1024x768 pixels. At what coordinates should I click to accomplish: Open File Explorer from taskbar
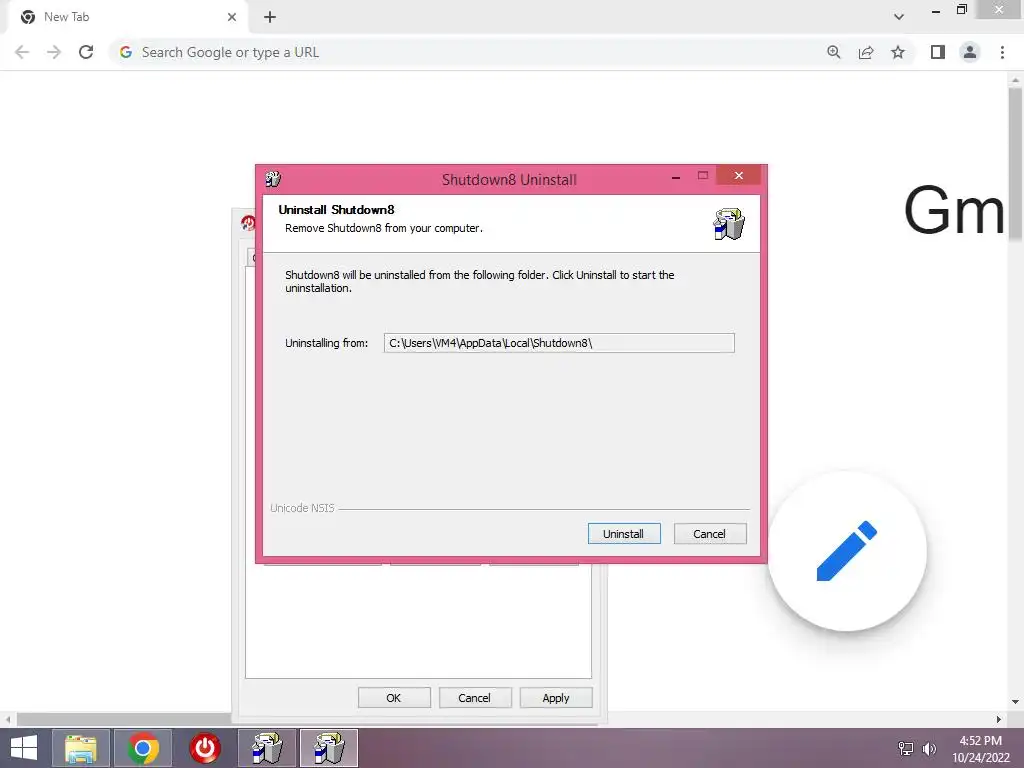81,748
